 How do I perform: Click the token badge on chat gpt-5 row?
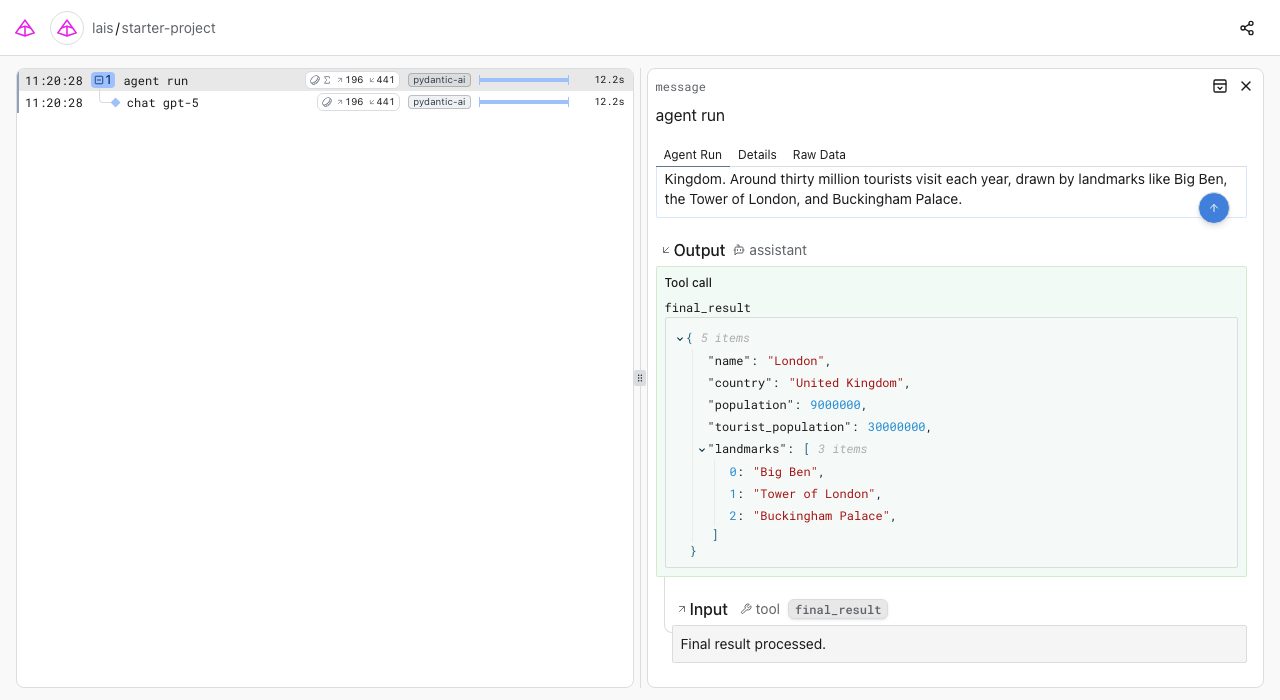(358, 102)
